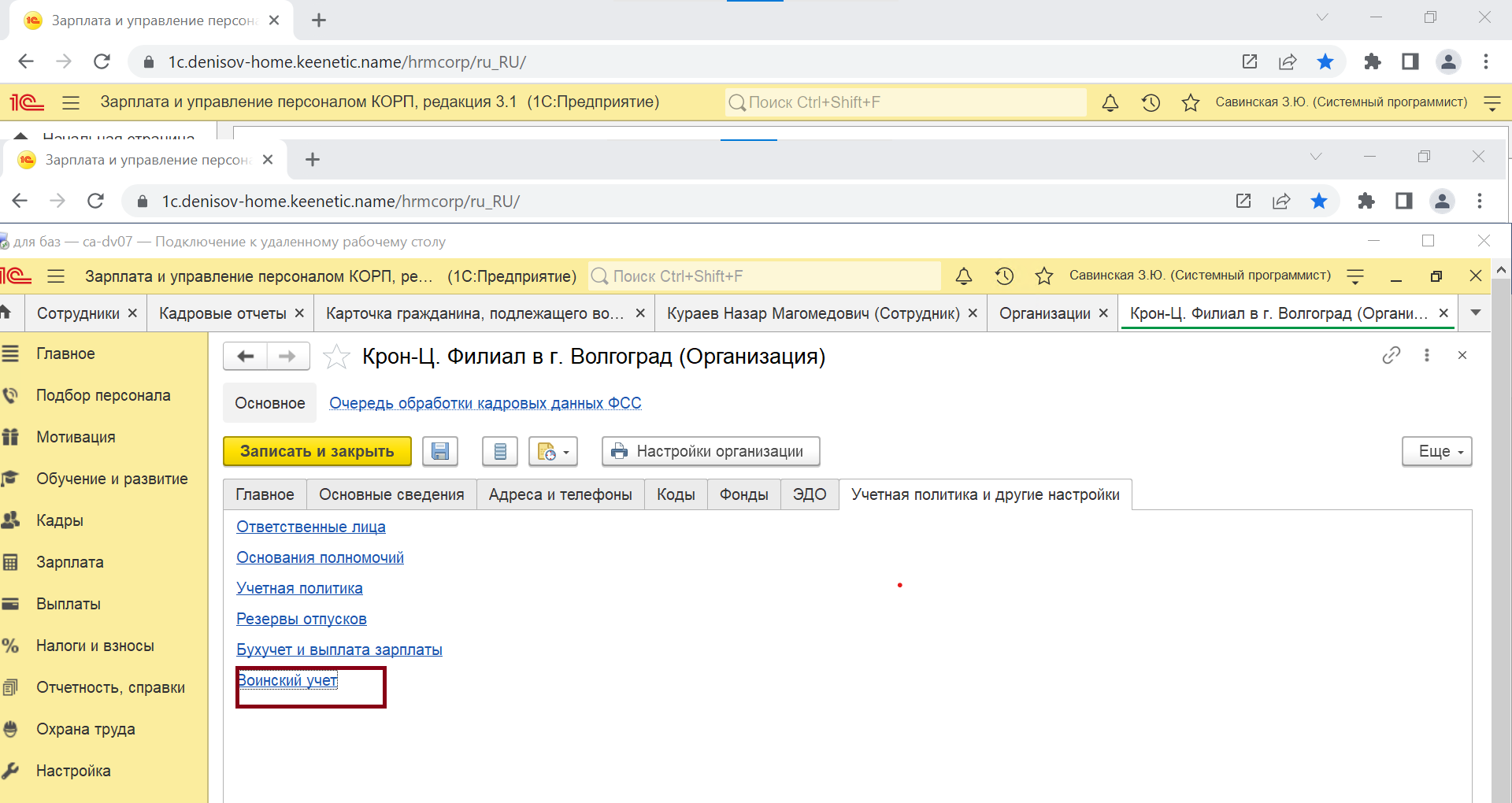Open the Зарплата section in sidebar
This screenshot has width=1512, height=803.
tap(69, 562)
